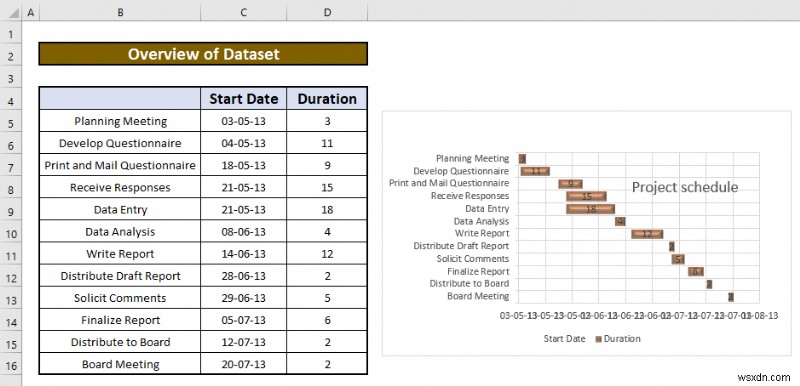Select row 10 header

pyautogui.click(x=11, y=233)
